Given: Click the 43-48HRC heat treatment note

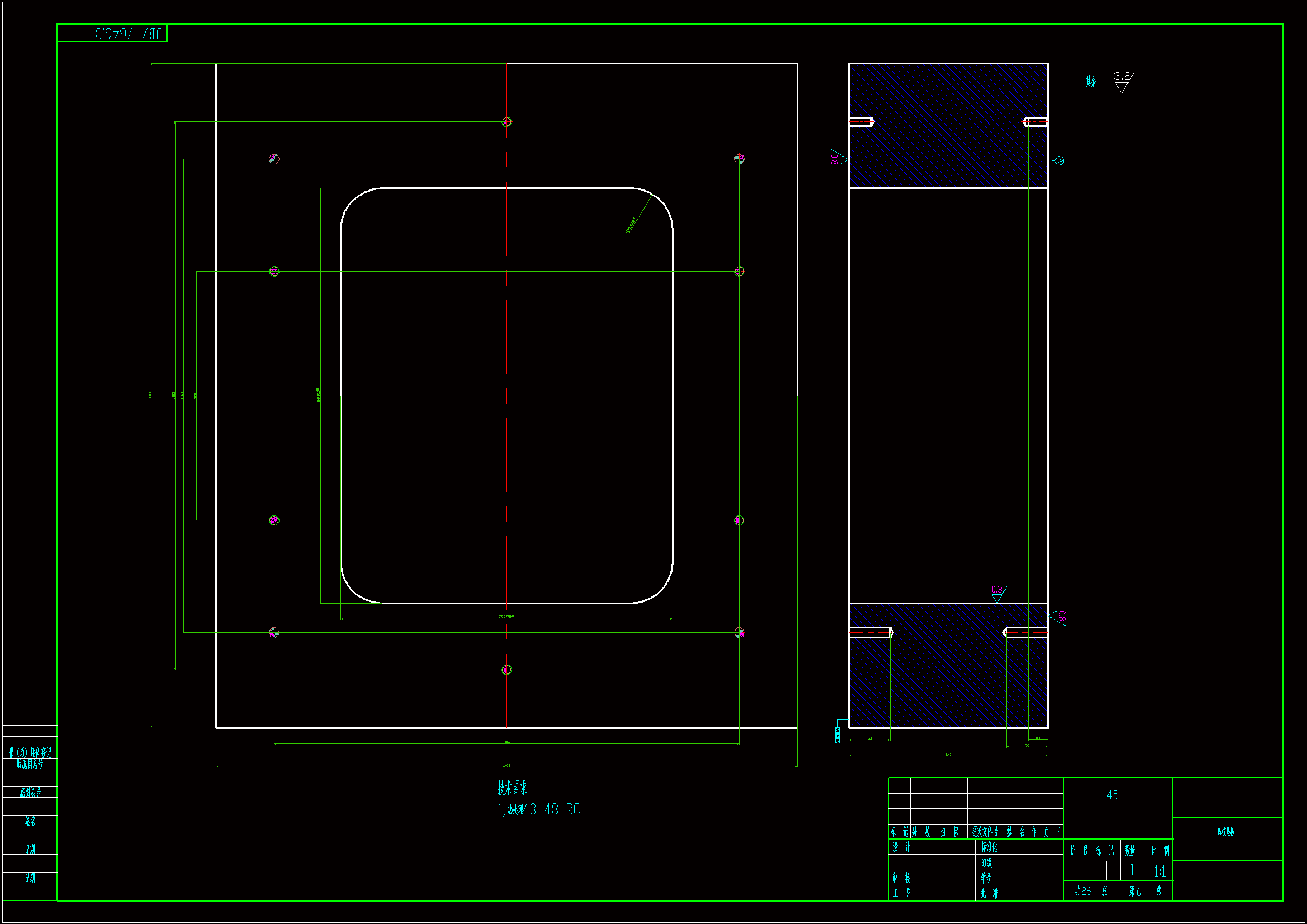Looking at the screenshot, I should pyautogui.click(x=538, y=809).
